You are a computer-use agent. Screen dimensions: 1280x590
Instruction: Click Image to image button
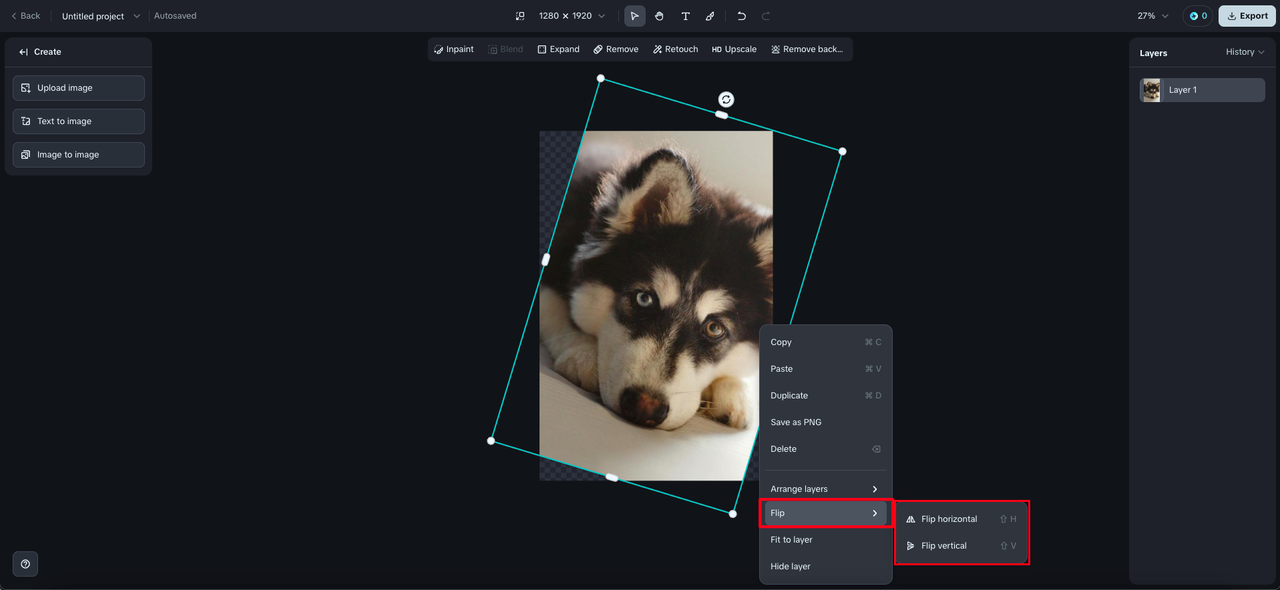click(79, 155)
